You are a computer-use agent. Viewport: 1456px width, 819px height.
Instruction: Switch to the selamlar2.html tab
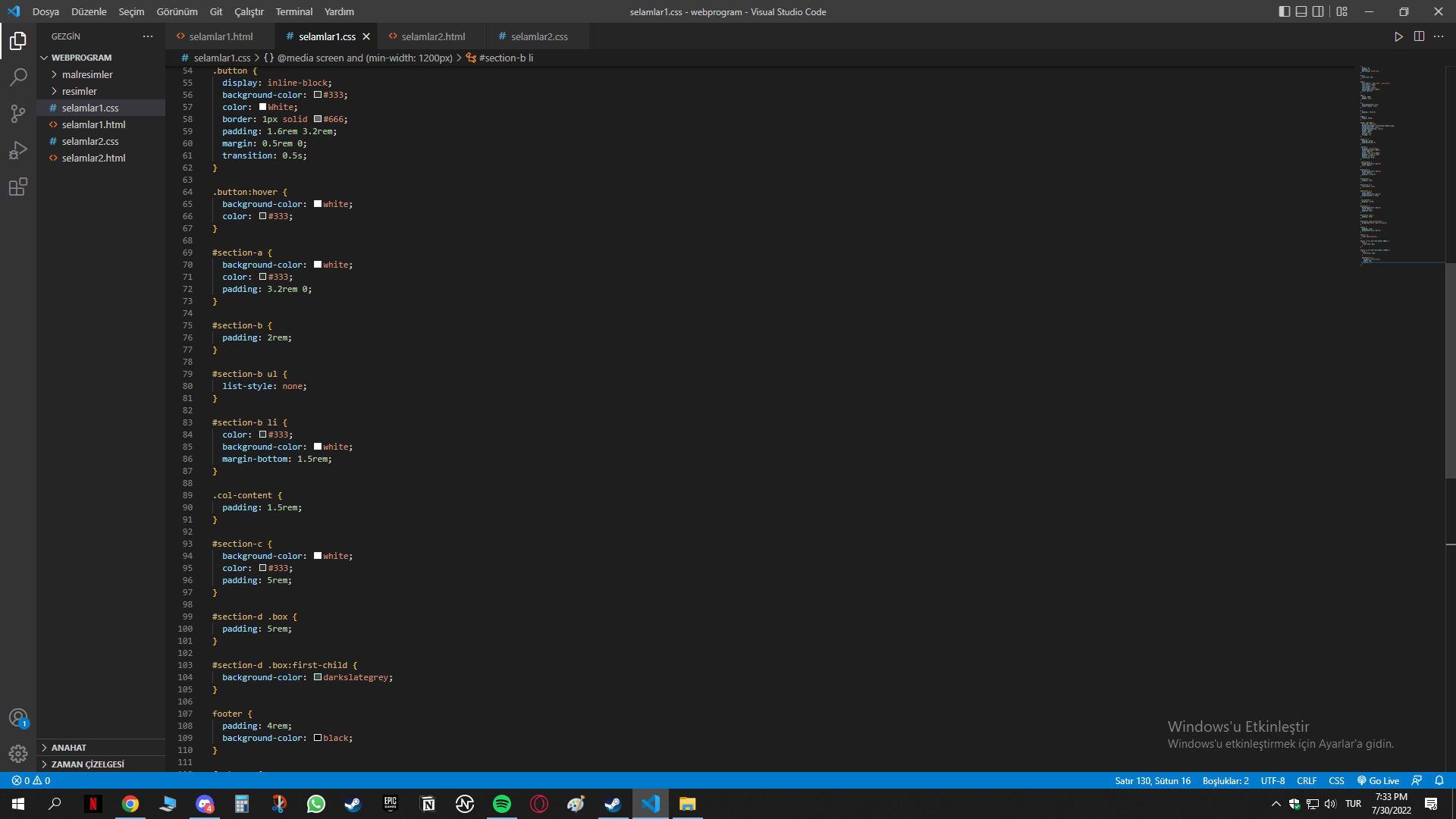(432, 36)
